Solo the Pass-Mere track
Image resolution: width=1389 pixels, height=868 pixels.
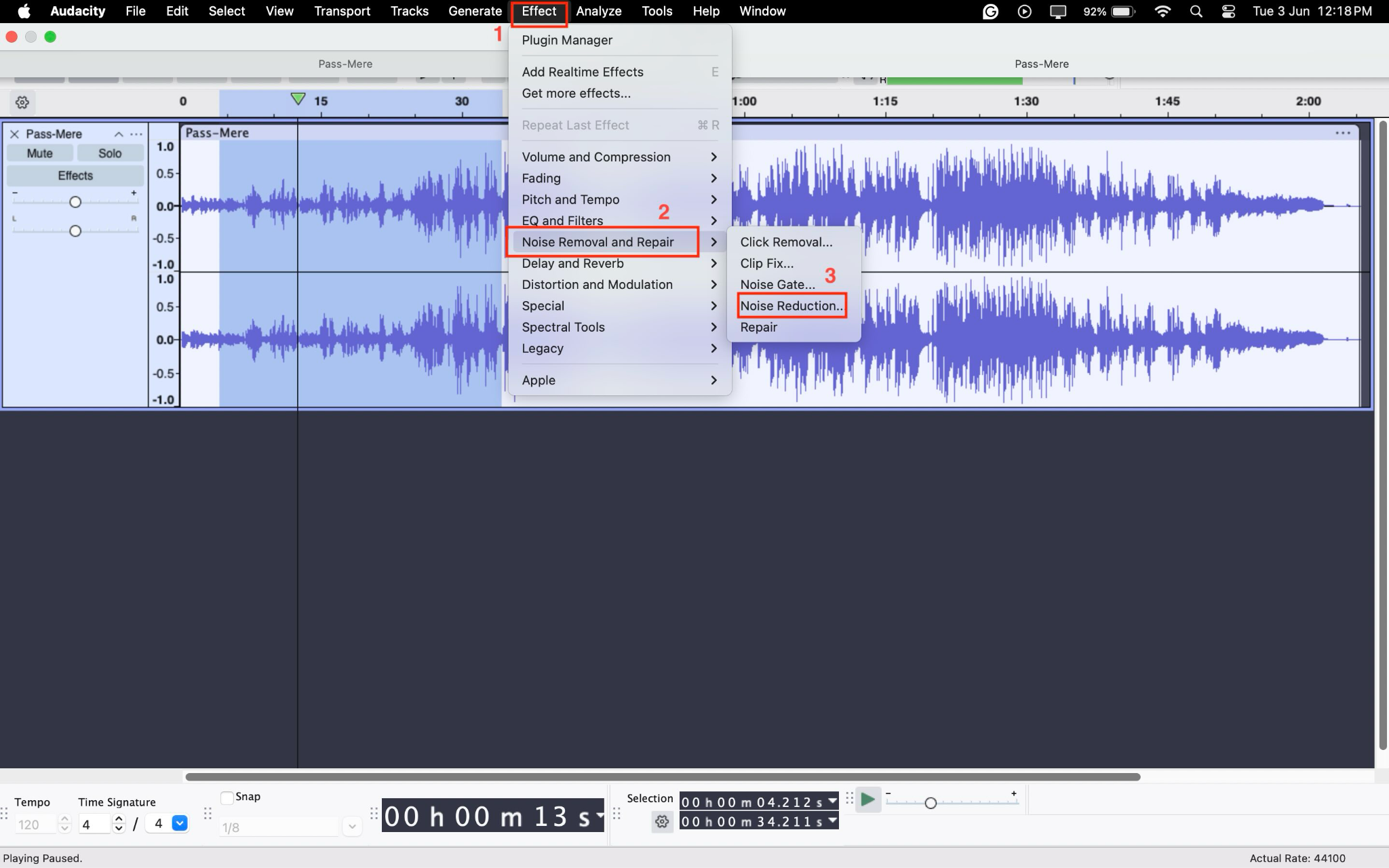click(x=110, y=153)
